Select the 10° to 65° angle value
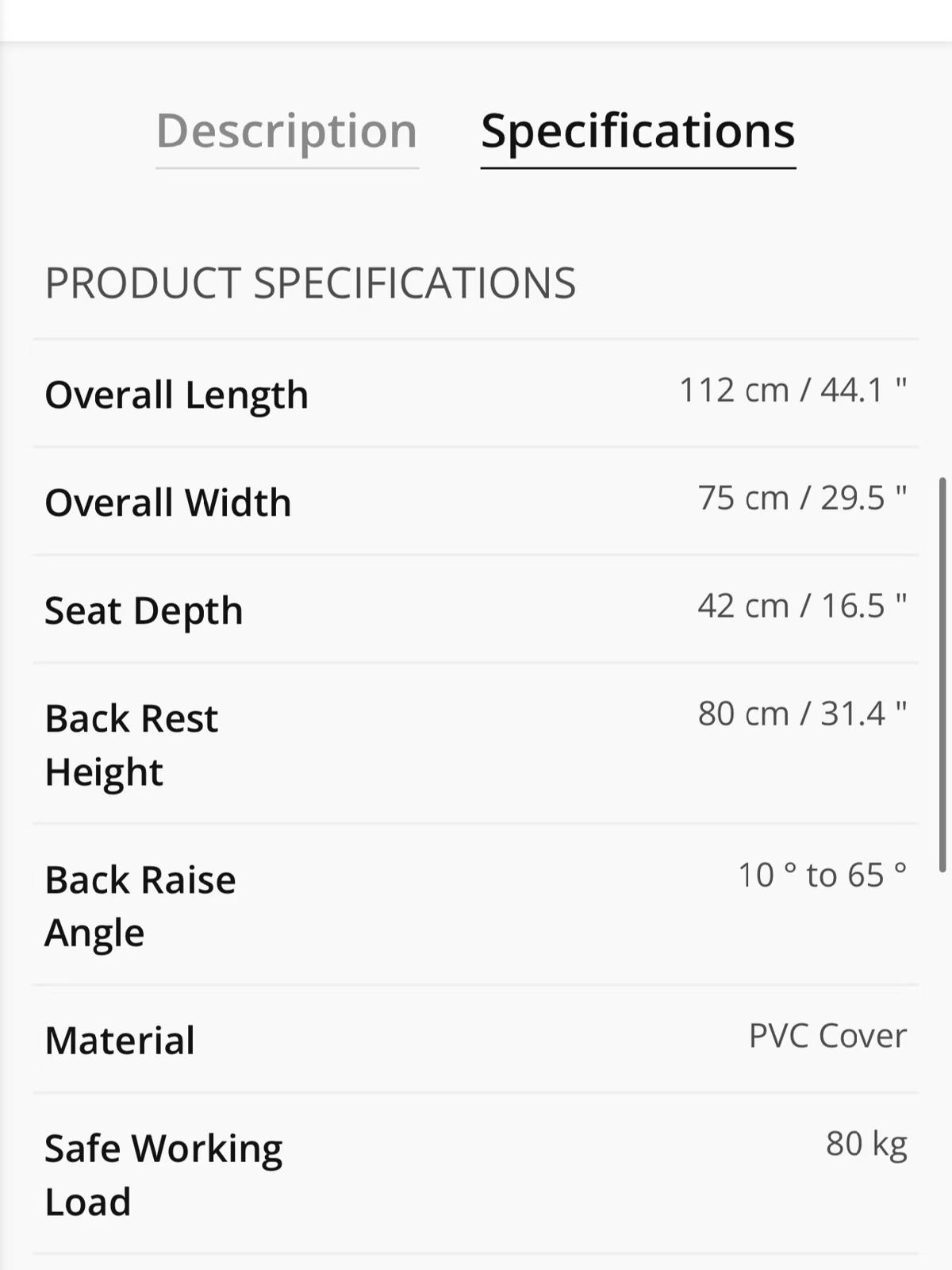The width and height of the screenshot is (952, 1270). [822, 876]
